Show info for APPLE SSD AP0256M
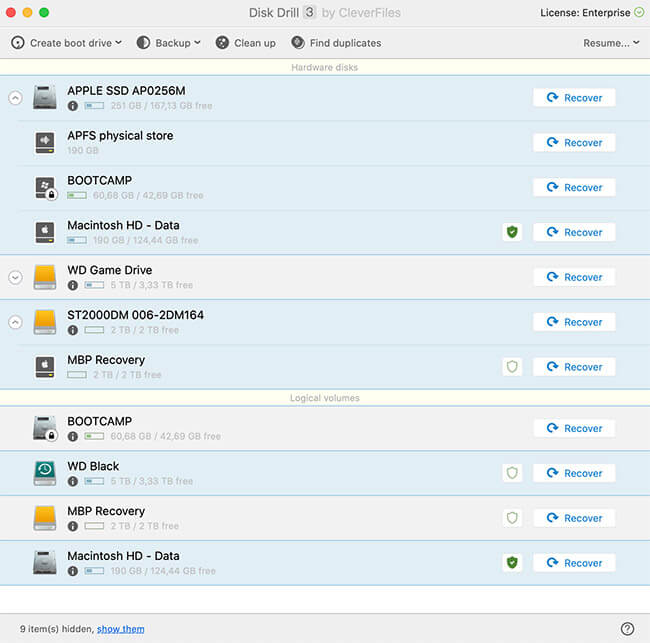This screenshot has width=650, height=643. point(73,106)
